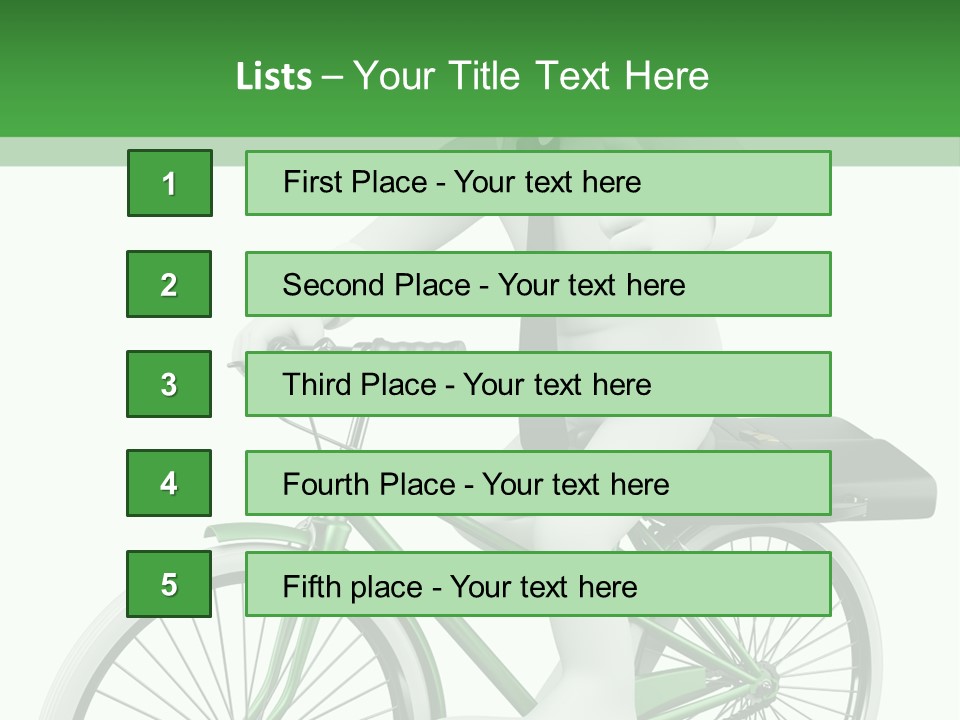Select the "Fifth place" text box
This screenshot has width=960, height=720.
point(538,585)
